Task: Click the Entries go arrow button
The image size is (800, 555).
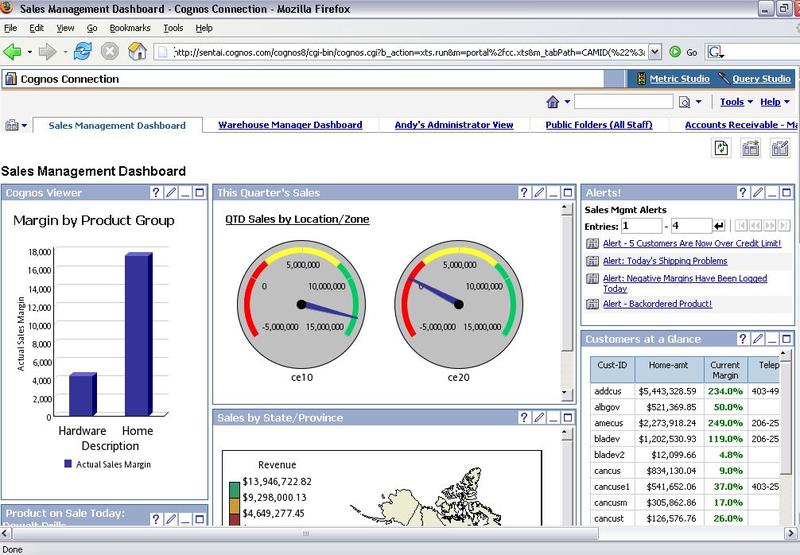Action: coord(719,225)
